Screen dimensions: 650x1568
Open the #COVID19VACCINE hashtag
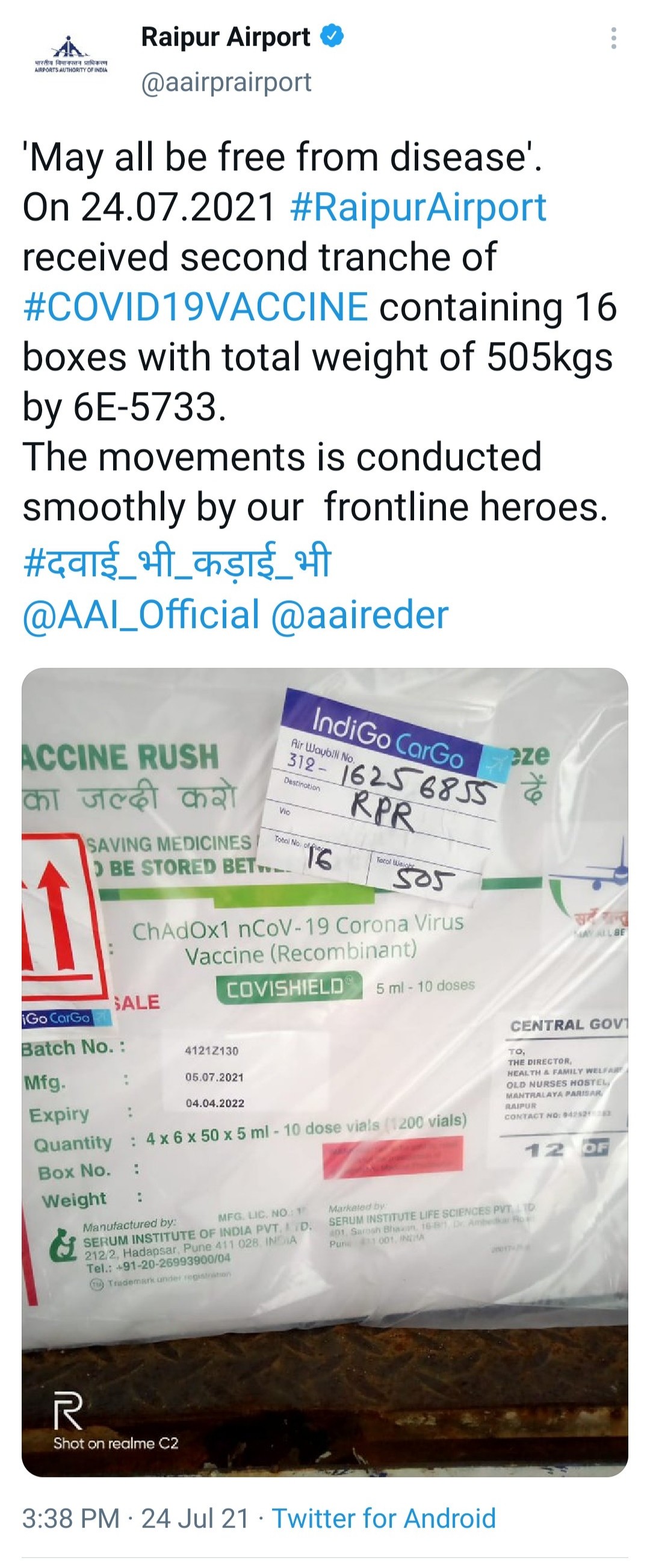[x=196, y=306]
